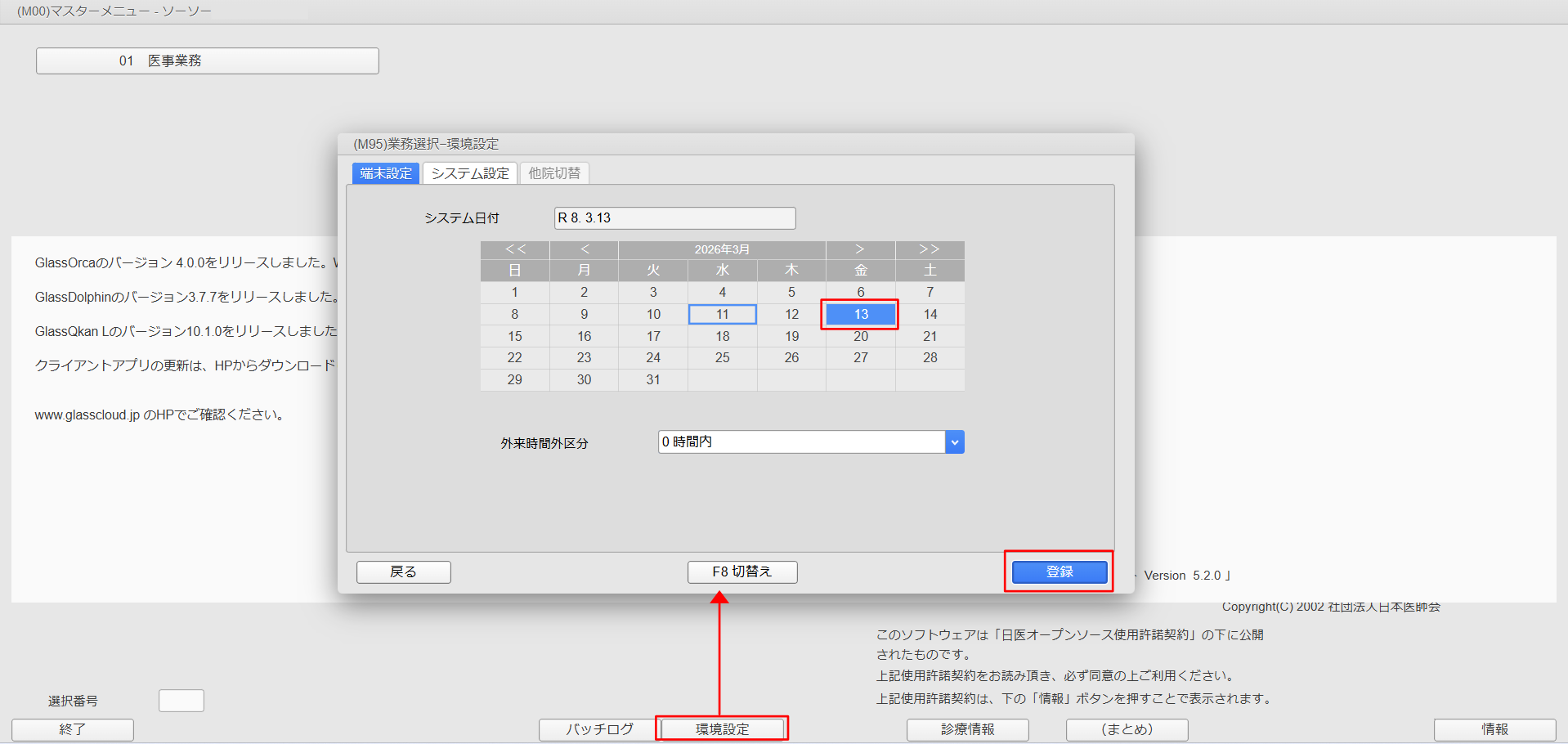Select the 01 医事業務 menu entry

207,60
